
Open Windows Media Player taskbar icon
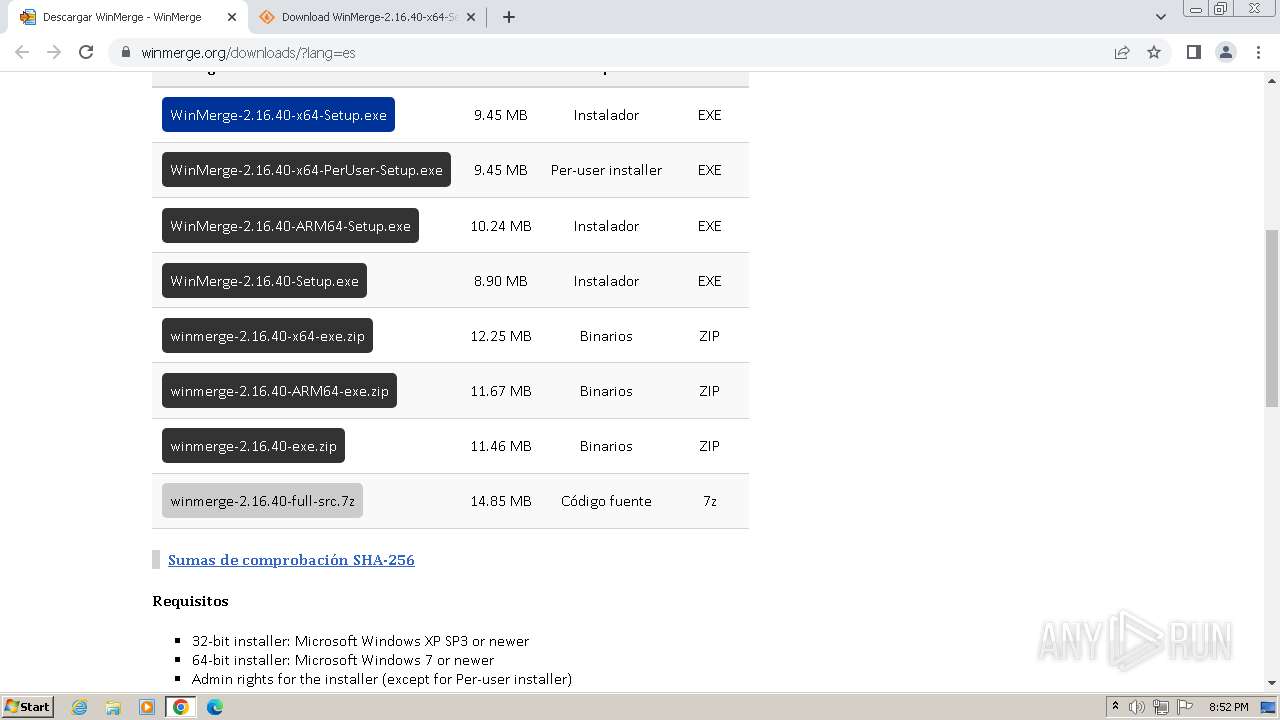coord(147,707)
